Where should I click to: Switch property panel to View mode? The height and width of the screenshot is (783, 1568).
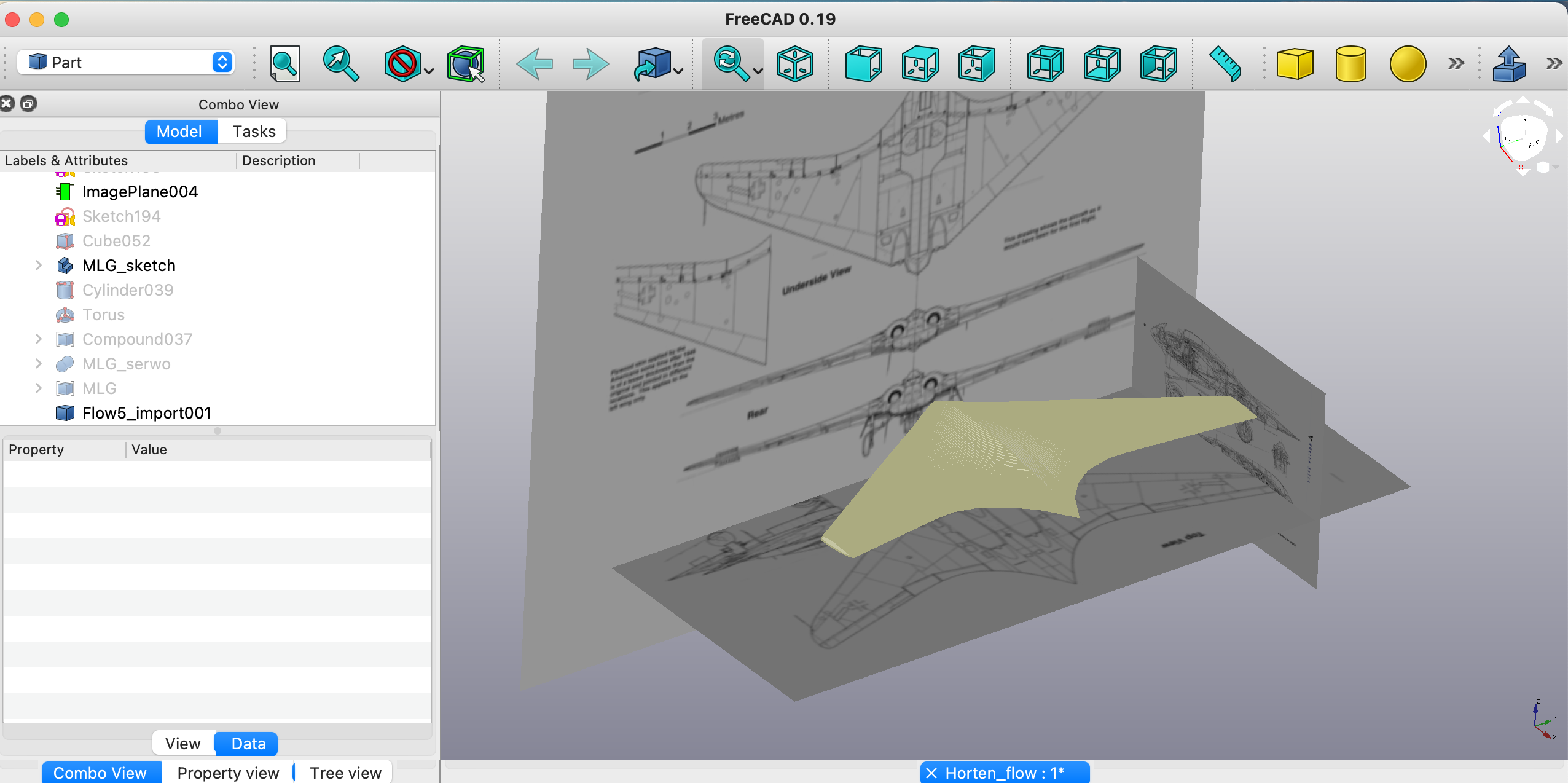183,744
